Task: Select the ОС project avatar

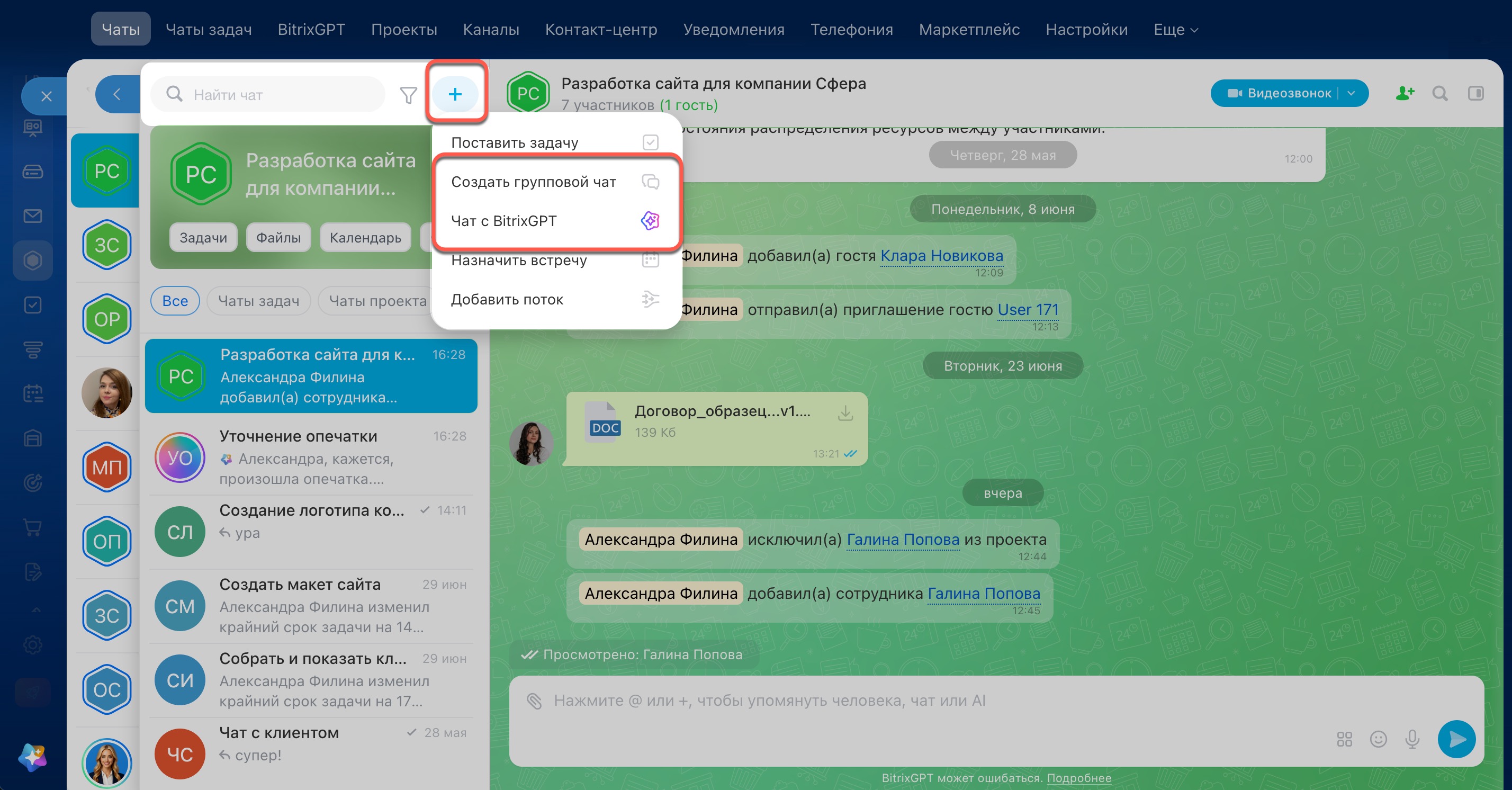Action: click(107, 689)
